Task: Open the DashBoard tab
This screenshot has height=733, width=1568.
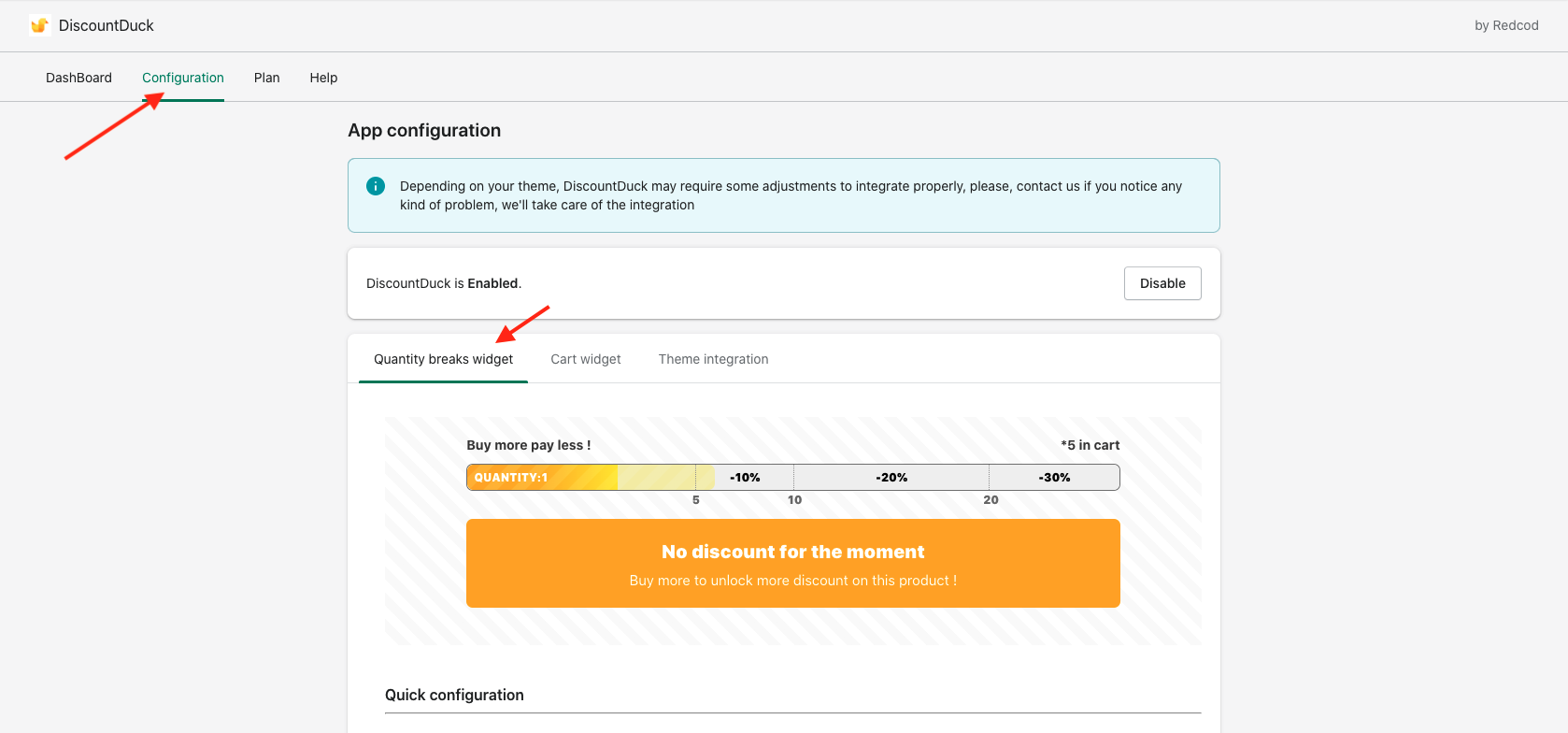Action: [x=78, y=78]
